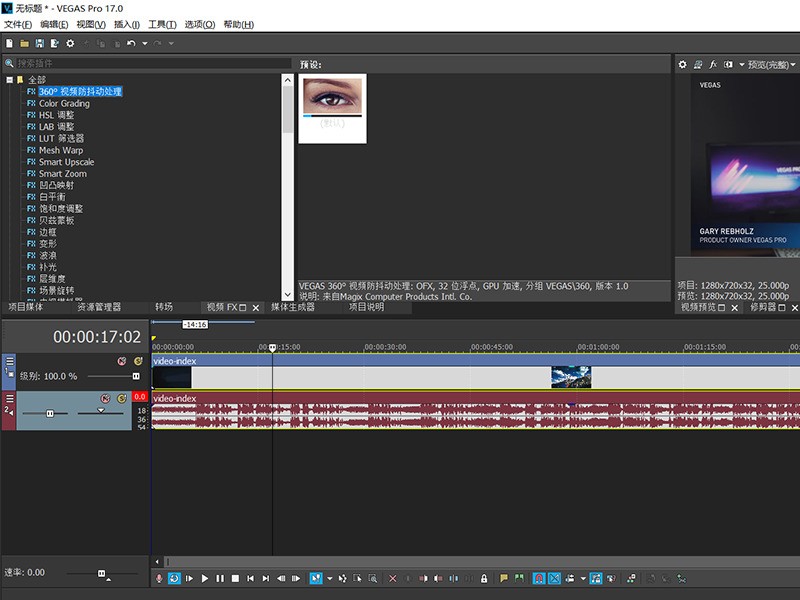Collapse the 全部 plugin tree node

(9, 80)
